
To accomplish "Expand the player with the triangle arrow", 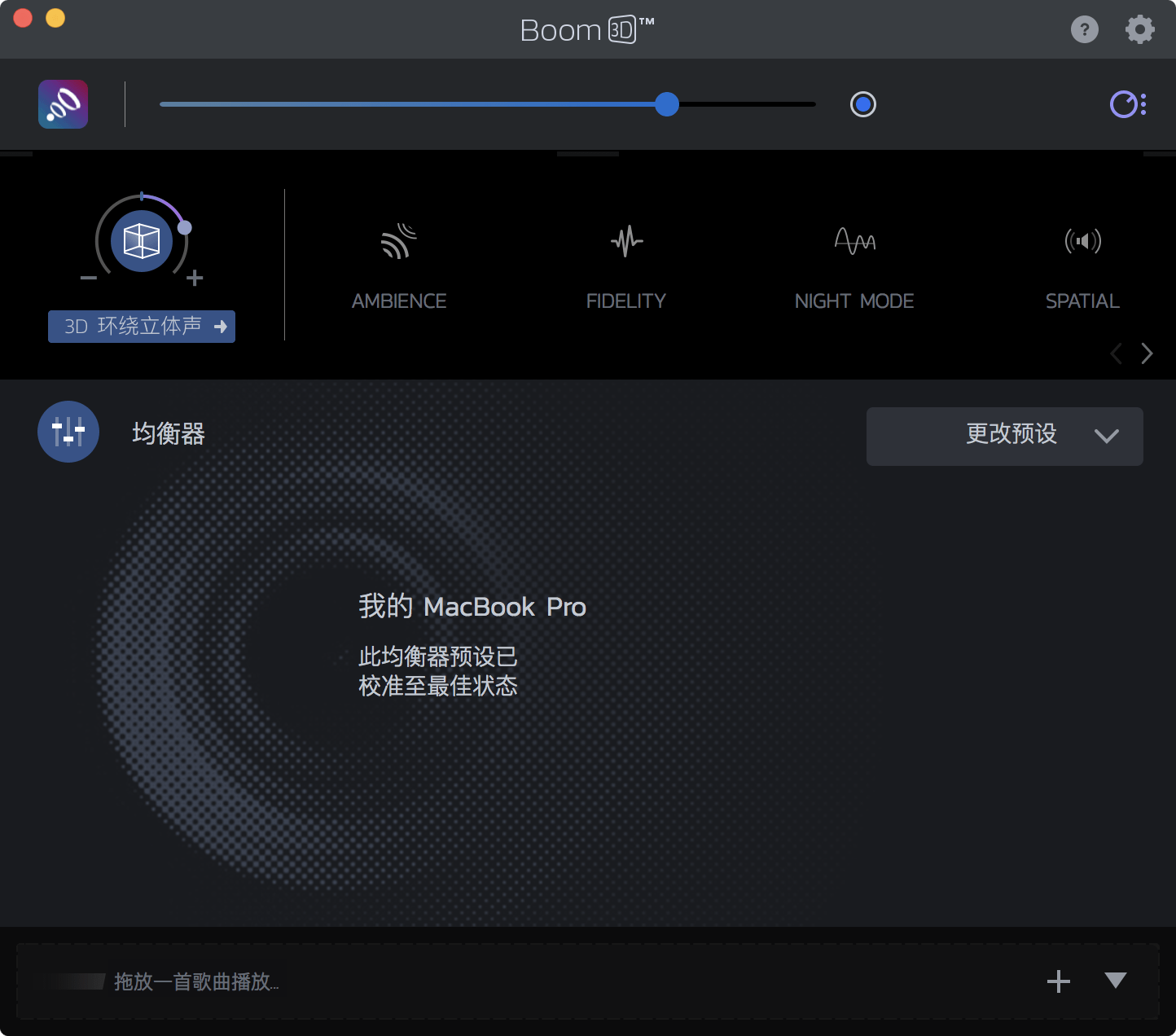I will (x=1116, y=980).
